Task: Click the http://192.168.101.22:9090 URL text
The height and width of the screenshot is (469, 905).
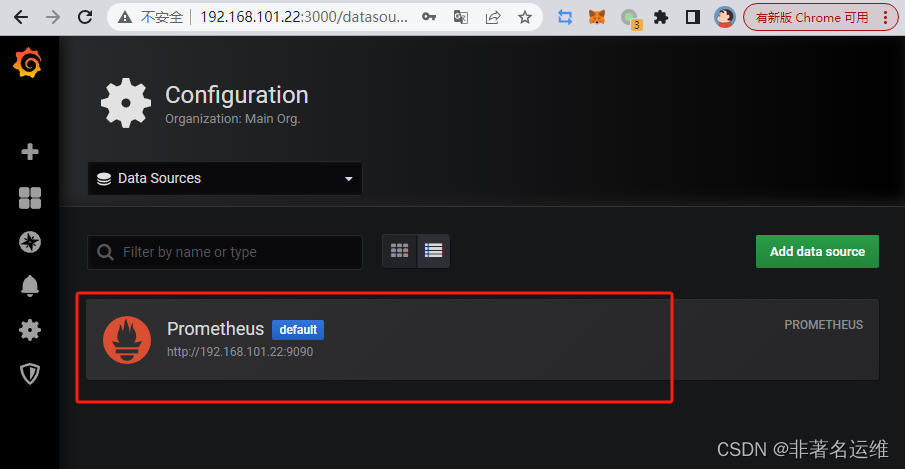Action: click(240, 352)
